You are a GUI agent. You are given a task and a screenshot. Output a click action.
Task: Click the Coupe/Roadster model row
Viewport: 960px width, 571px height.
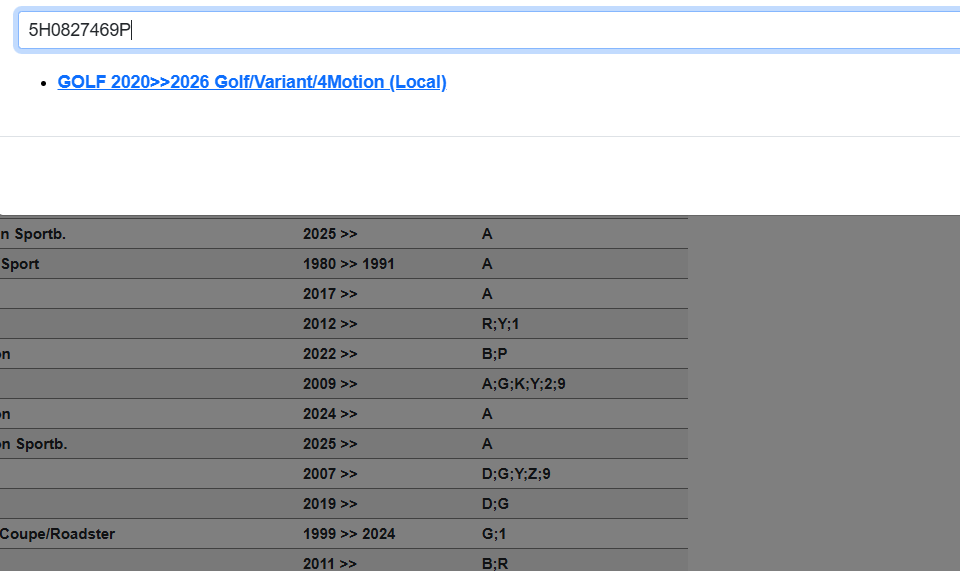pyautogui.click(x=57, y=534)
